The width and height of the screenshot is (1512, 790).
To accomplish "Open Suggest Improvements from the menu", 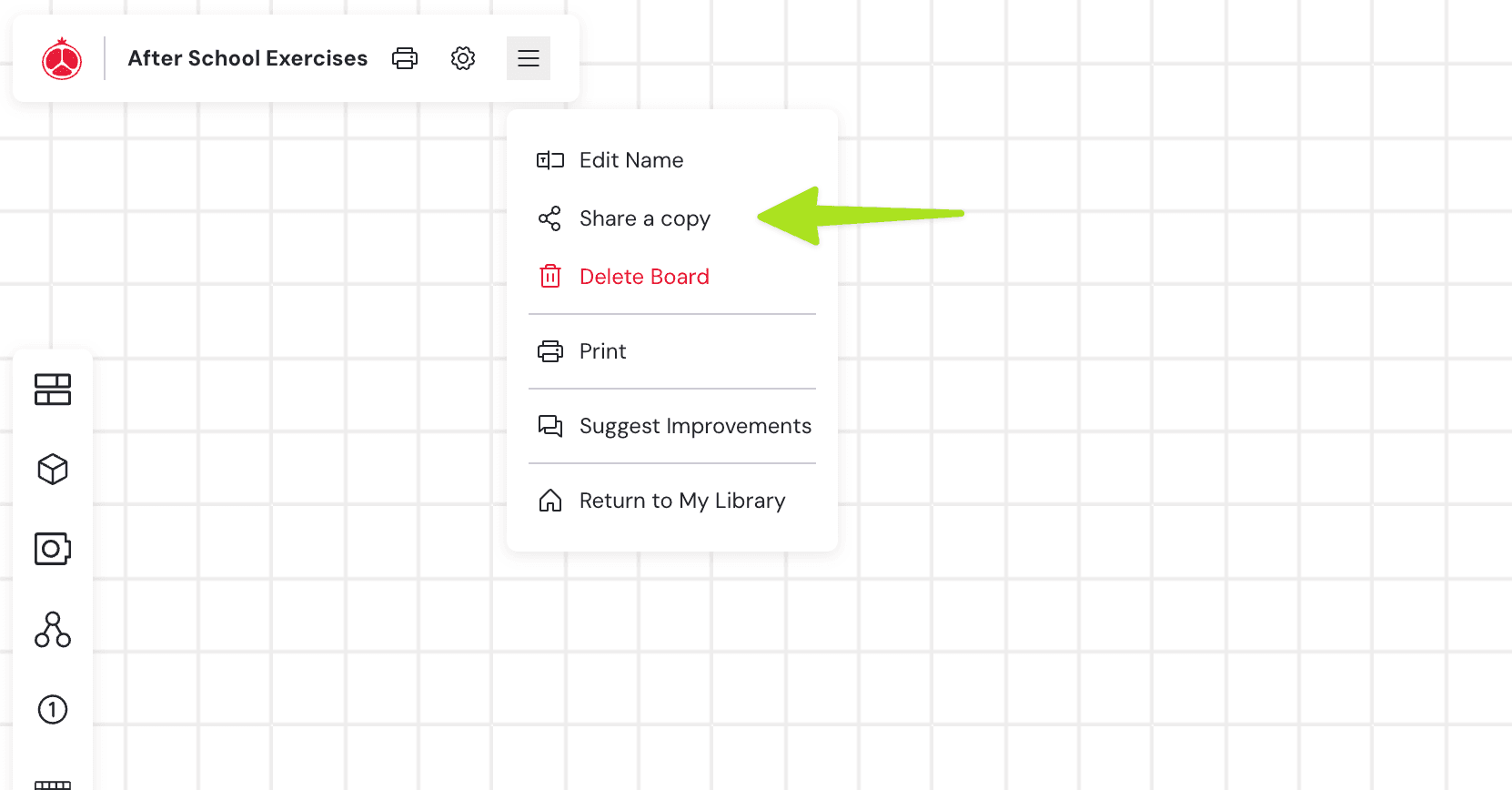I will click(x=695, y=426).
